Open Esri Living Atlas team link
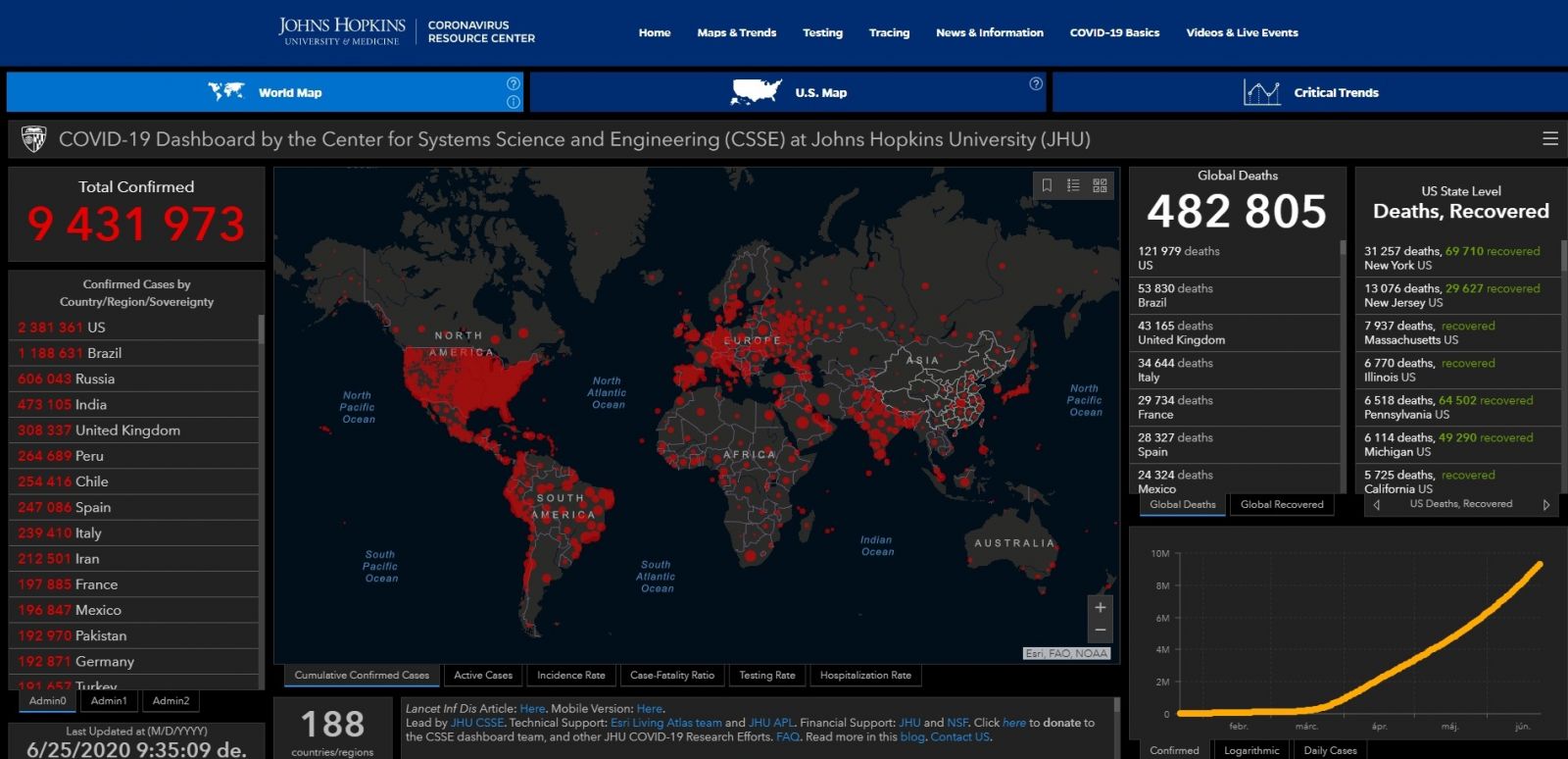The width and height of the screenshot is (1568, 759). click(666, 723)
